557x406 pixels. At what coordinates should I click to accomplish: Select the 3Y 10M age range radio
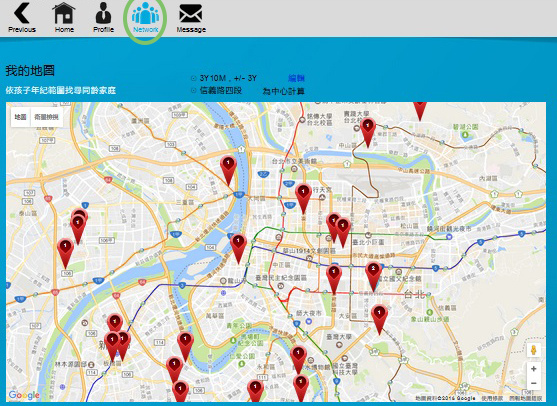pos(194,79)
